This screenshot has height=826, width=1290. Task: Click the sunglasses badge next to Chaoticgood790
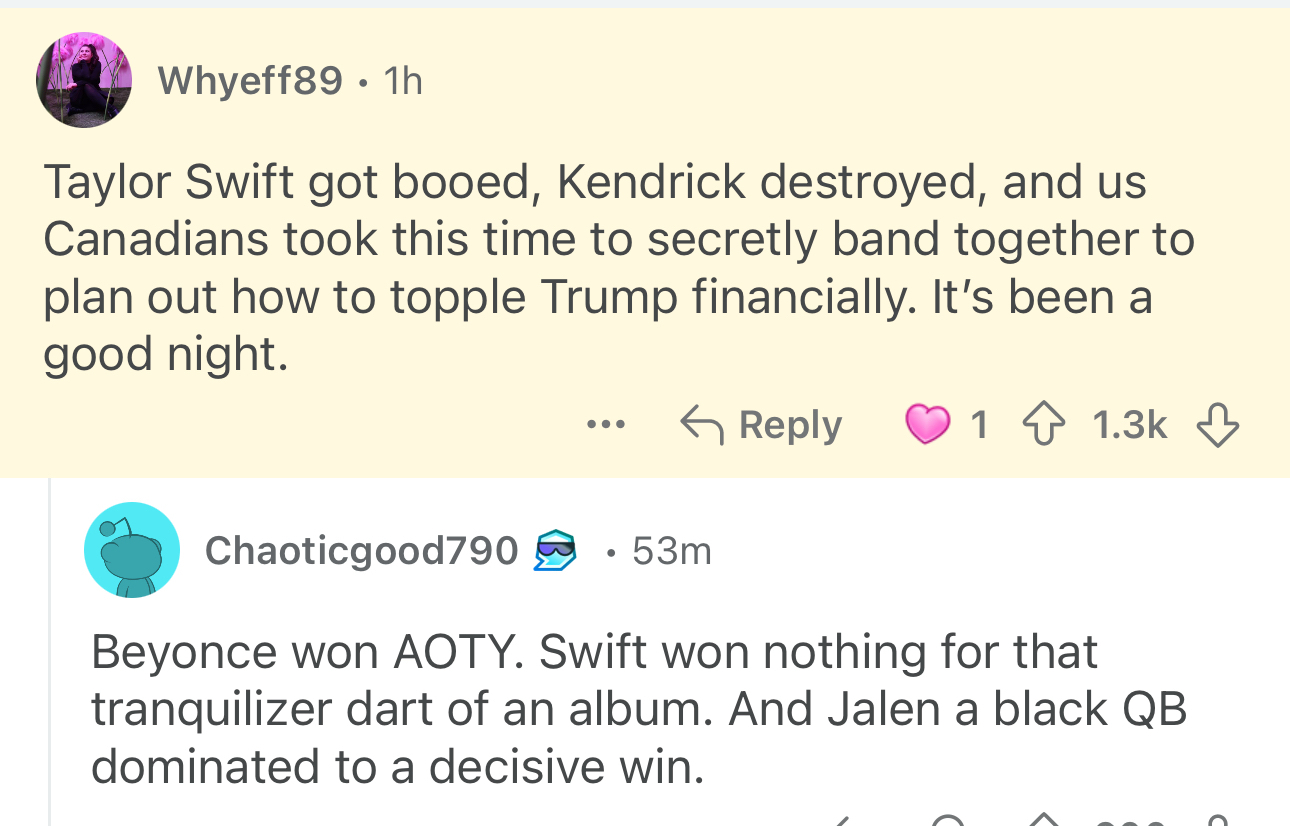(556, 551)
